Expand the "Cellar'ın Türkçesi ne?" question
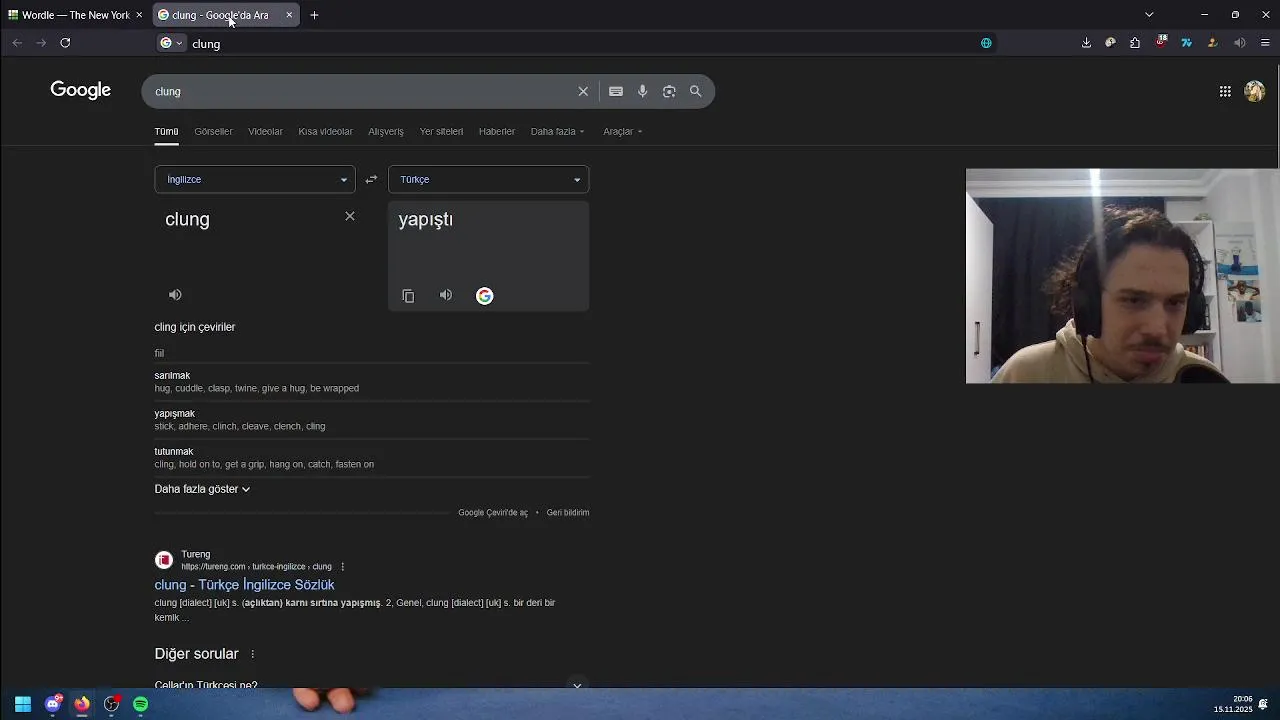Image resolution: width=1280 pixels, height=720 pixels. pyautogui.click(x=370, y=685)
